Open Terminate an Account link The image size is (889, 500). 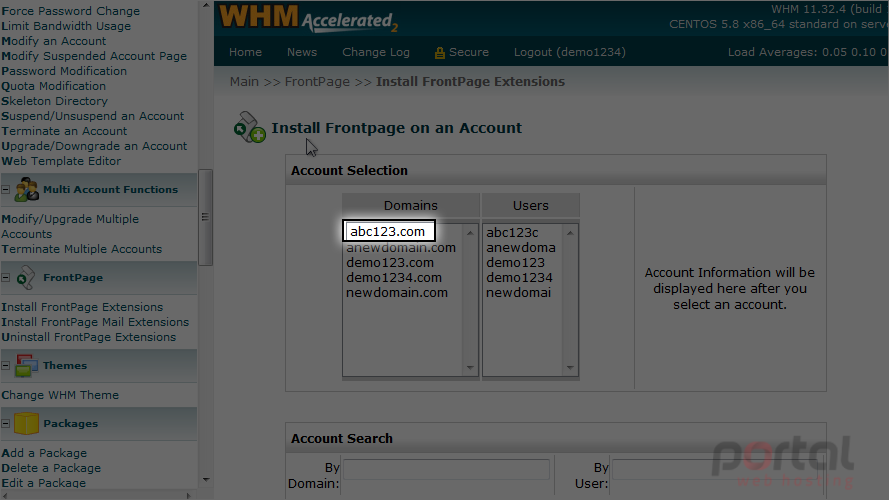tap(64, 131)
